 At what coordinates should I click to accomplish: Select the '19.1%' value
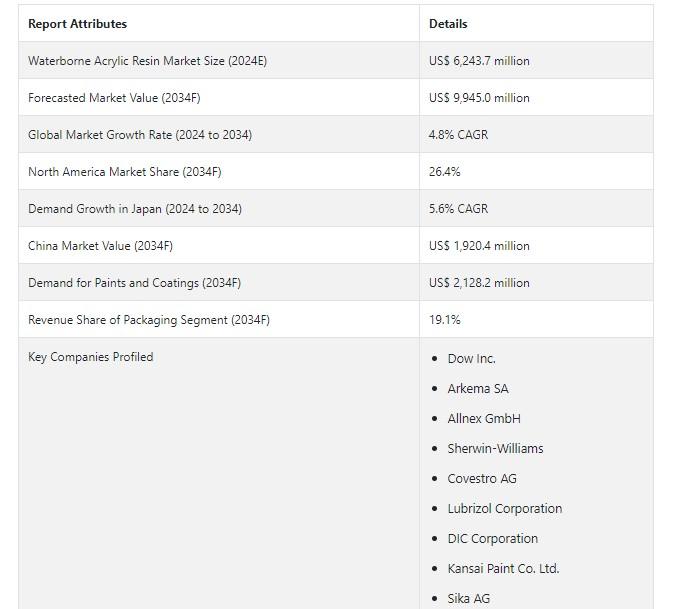coord(445,320)
